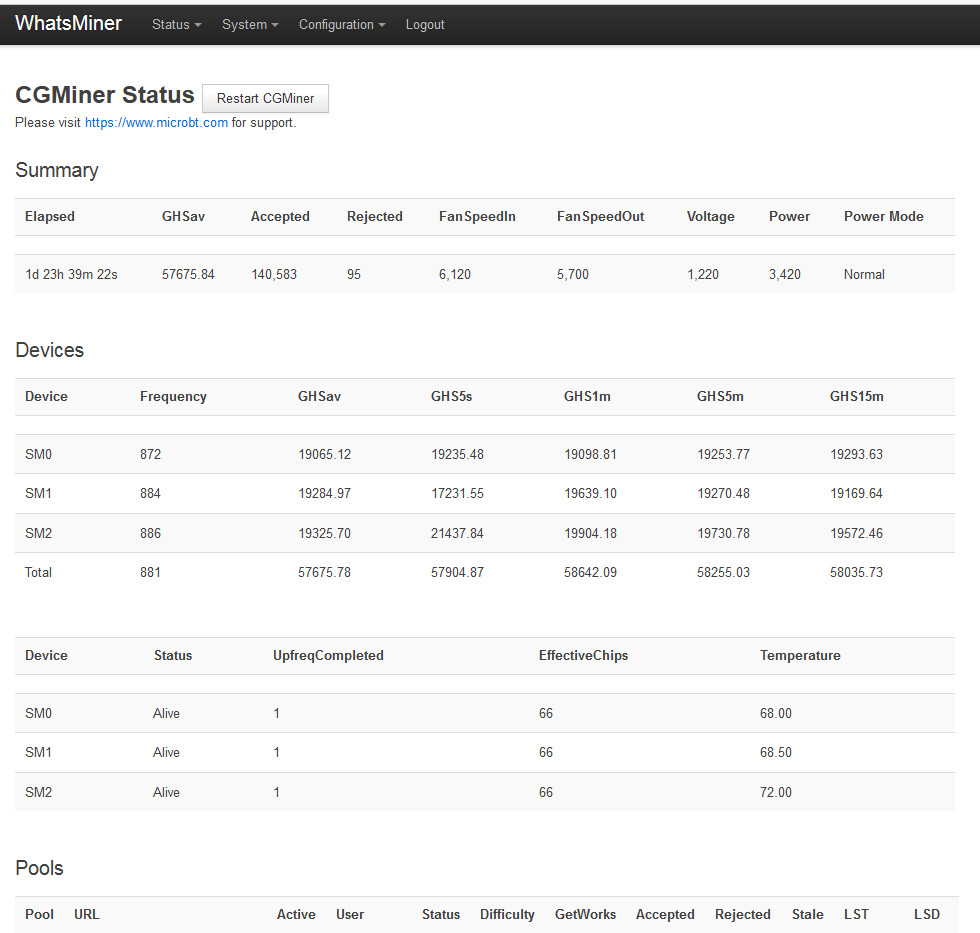The height and width of the screenshot is (933, 980).
Task: Select rejected value 95 in Summary
Action: pos(354,274)
